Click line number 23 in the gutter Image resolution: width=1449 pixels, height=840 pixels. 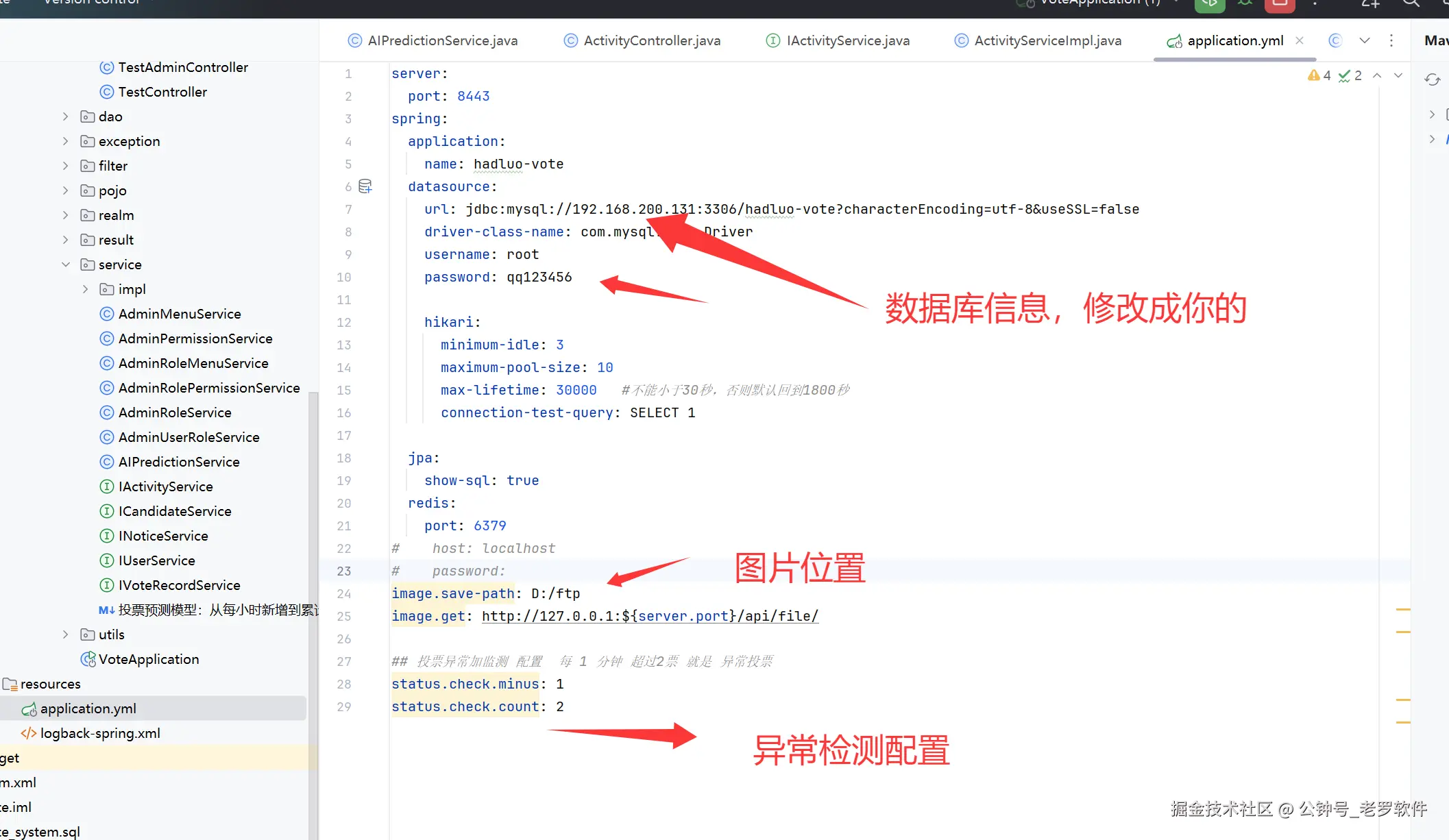click(x=344, y=571)
